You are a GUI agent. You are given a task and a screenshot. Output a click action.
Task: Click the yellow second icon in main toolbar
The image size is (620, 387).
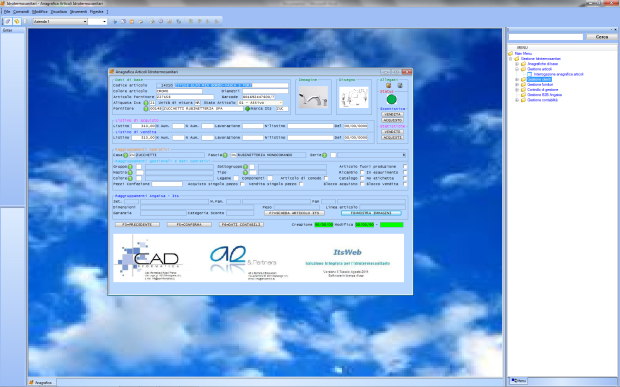[17, 21]
